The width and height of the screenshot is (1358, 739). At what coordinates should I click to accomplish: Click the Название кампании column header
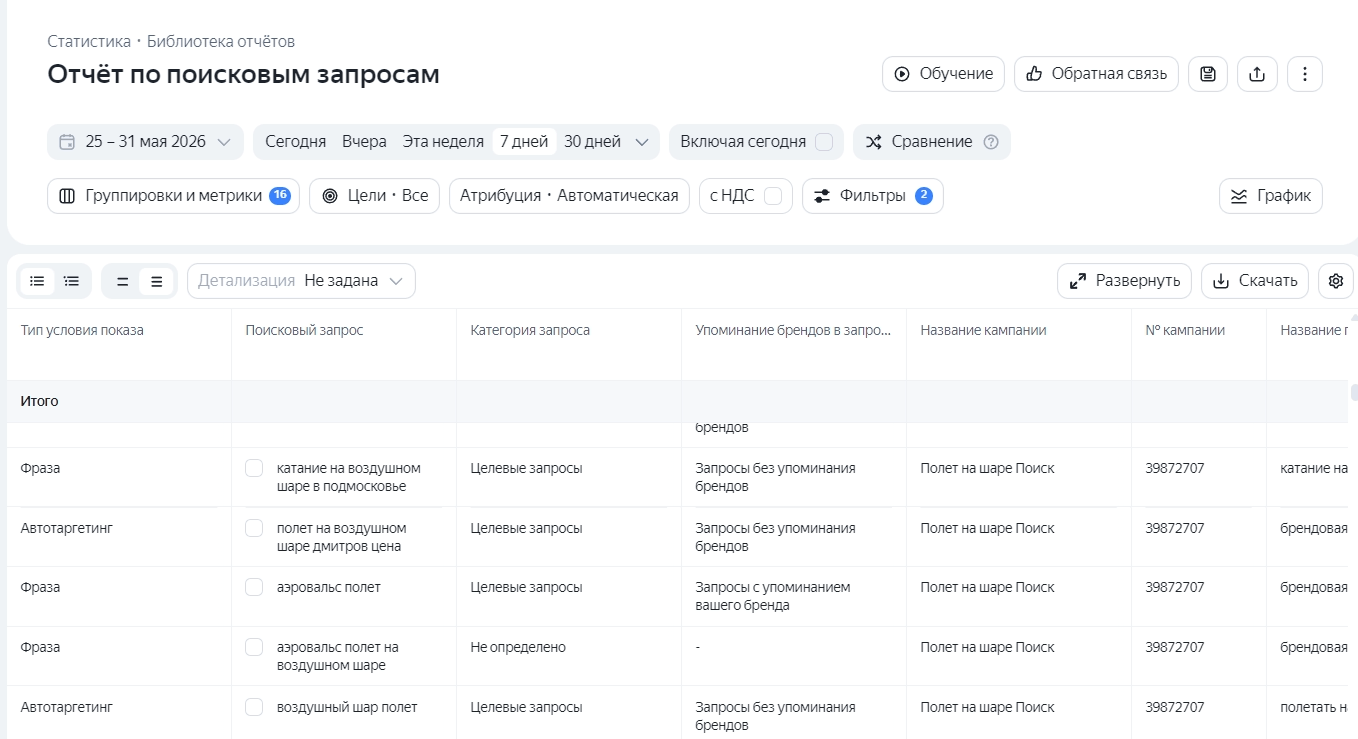click(x=983, y=330)
